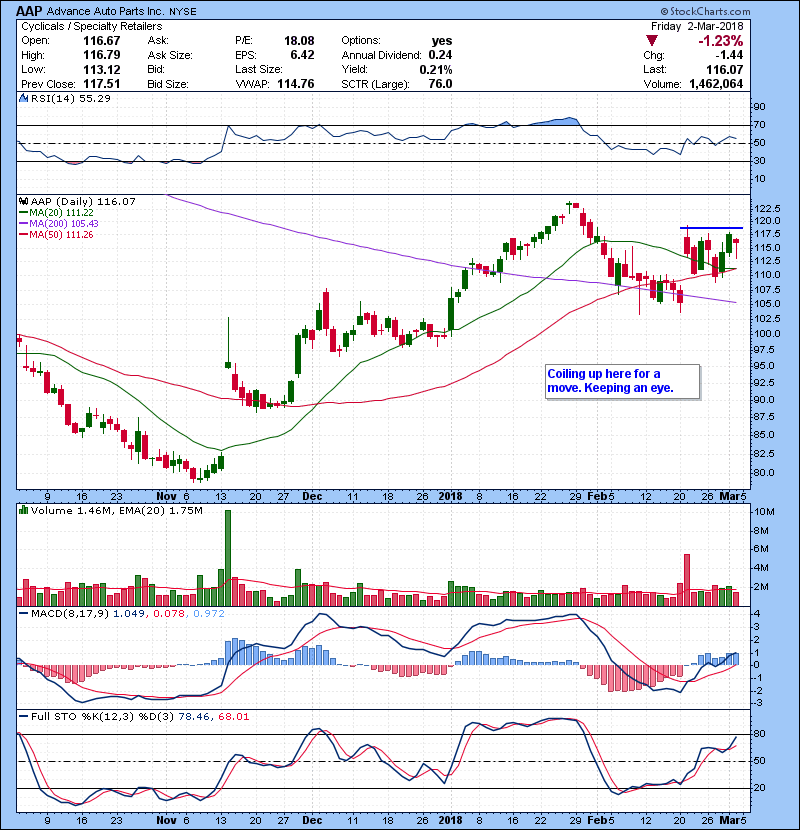This screenshot has height=830, width=800.
Task: Click the 2018 label on price chart date axis
Action: click(450, 497)
